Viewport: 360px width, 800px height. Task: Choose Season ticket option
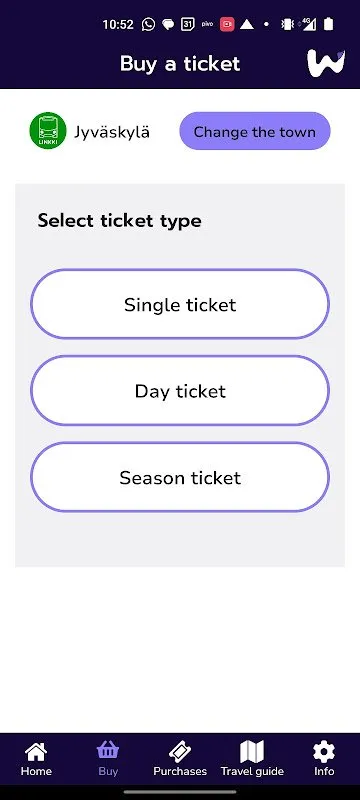[180, 477]
